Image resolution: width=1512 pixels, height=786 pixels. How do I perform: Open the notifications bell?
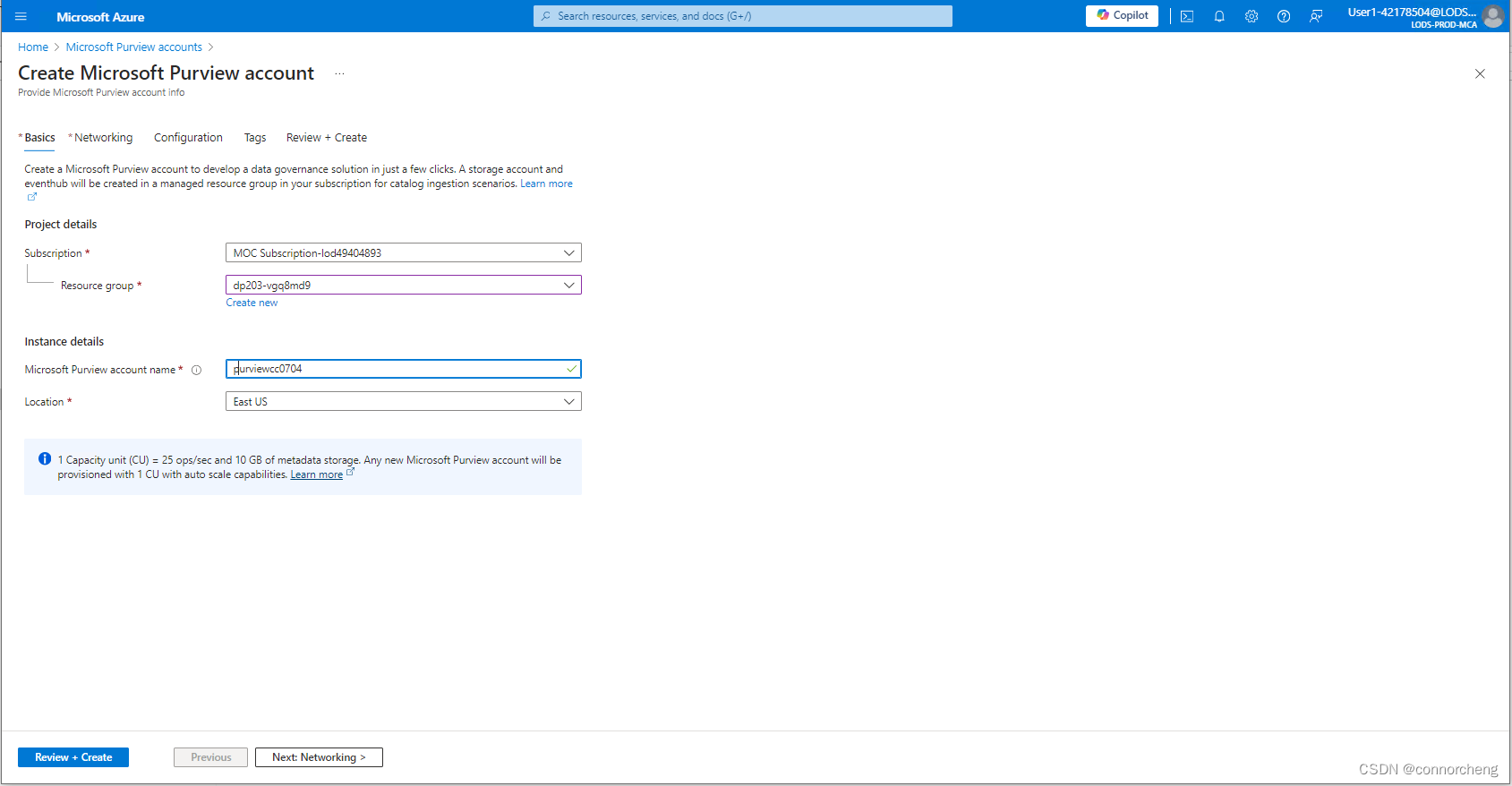(x=1219, y=16)
